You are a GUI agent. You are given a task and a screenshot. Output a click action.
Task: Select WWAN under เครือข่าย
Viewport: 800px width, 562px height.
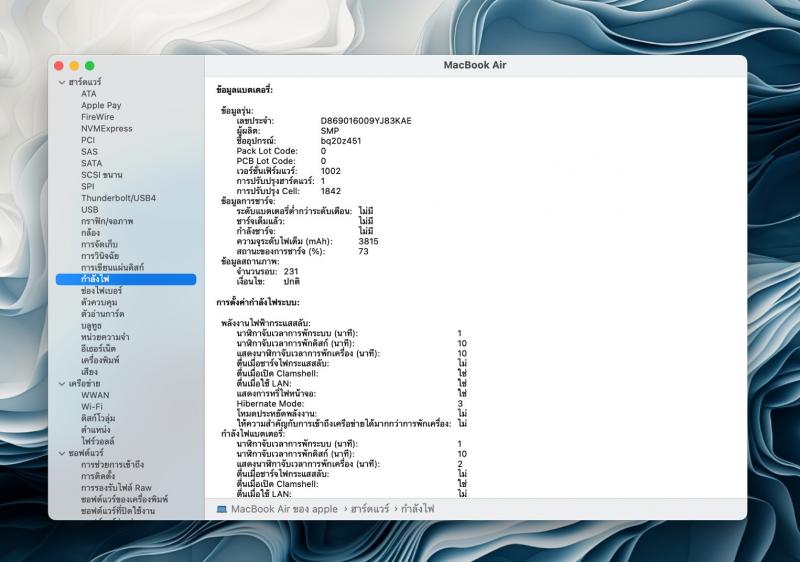pos(95,395)
